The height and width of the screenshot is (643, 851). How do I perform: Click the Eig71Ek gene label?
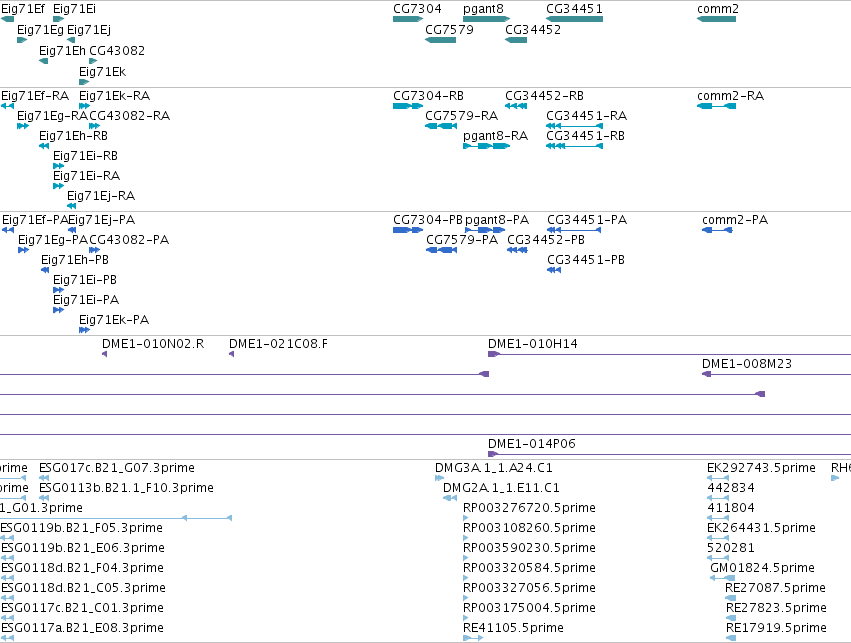102,72
